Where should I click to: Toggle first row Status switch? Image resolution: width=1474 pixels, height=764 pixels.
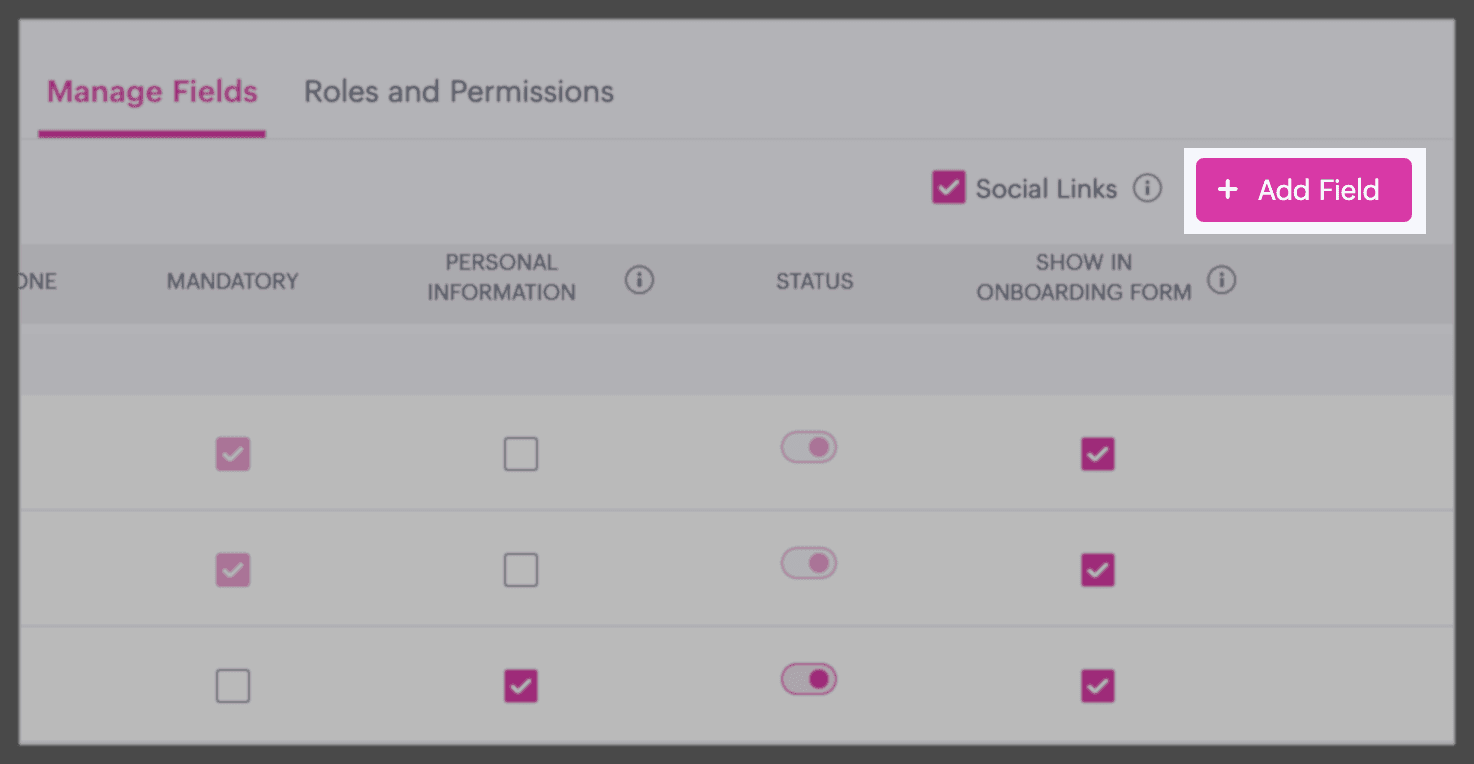click(x=809, y=447)
